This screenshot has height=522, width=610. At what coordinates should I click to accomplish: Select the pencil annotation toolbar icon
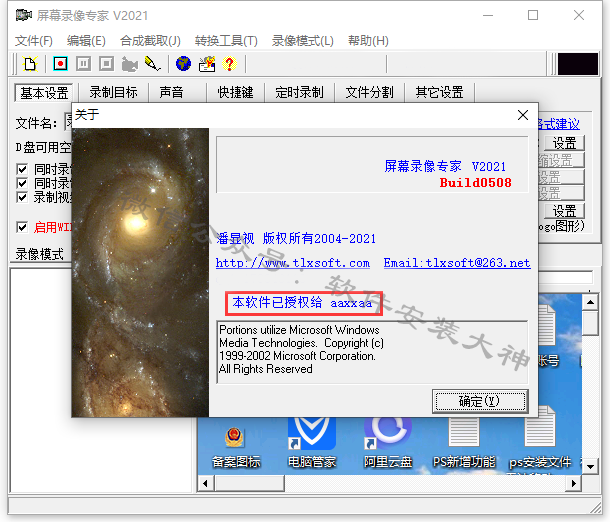pyautogui.click(x=152, y=64)
